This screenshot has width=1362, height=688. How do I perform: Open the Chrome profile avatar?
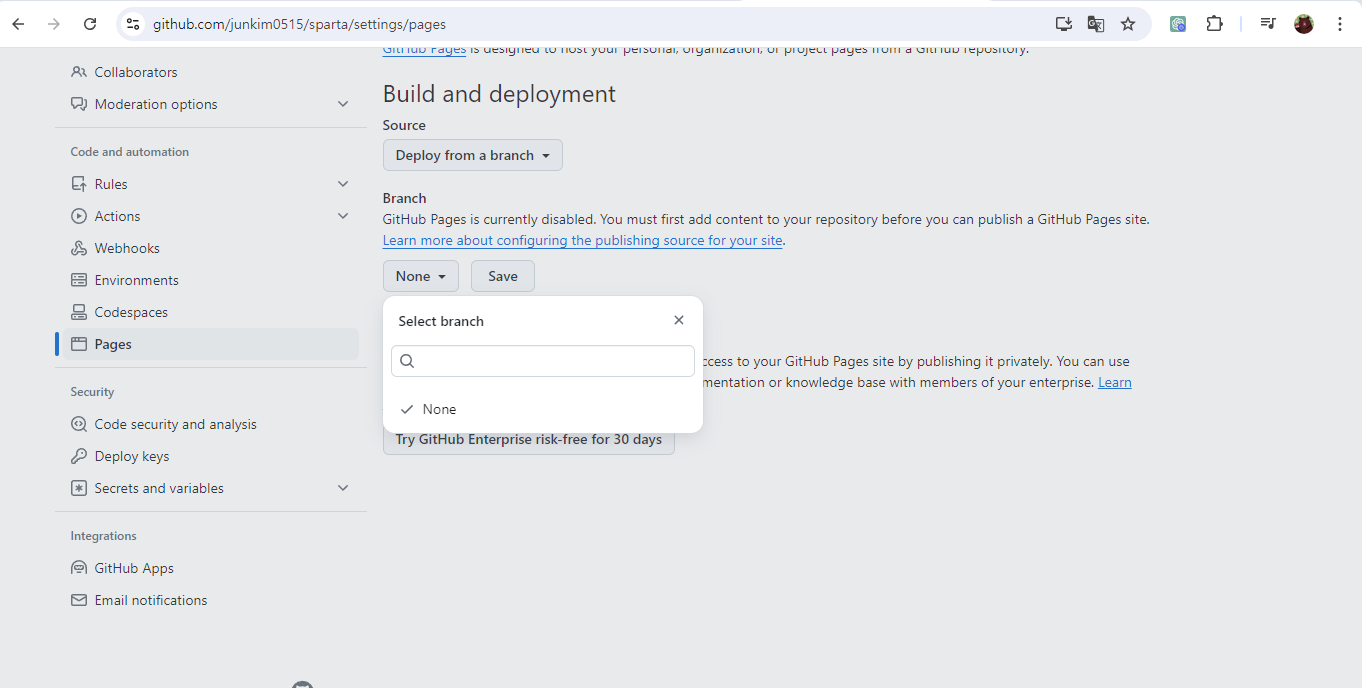tap(1304, 24)
